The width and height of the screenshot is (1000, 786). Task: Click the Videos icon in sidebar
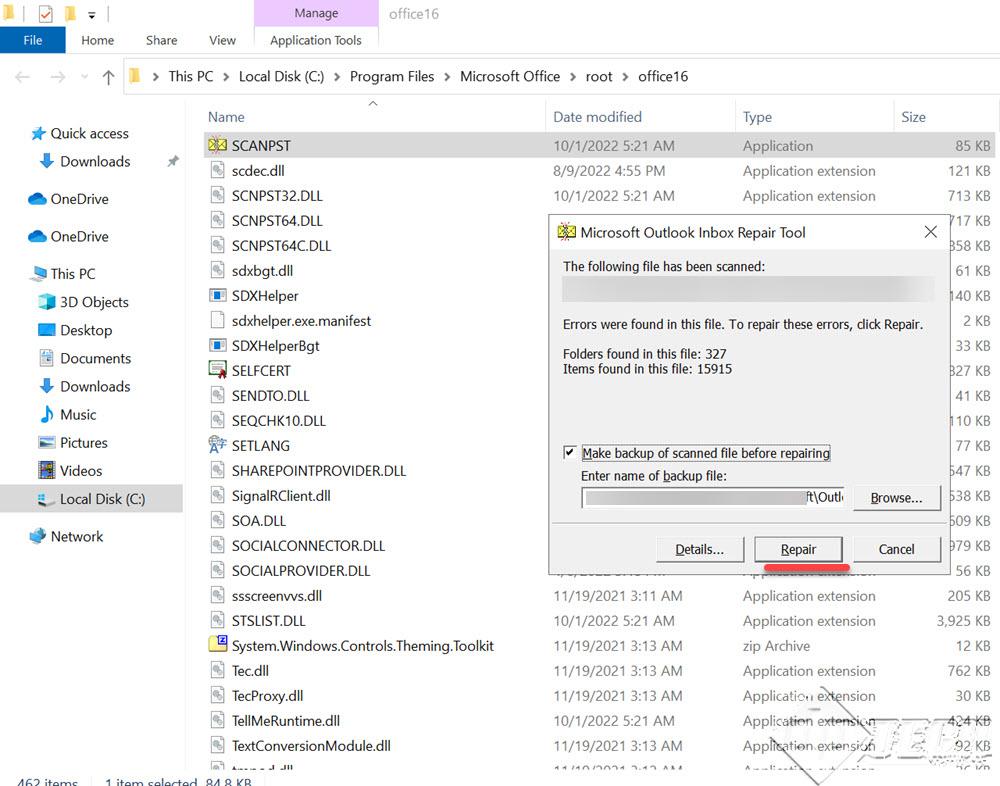pos(47,470)
